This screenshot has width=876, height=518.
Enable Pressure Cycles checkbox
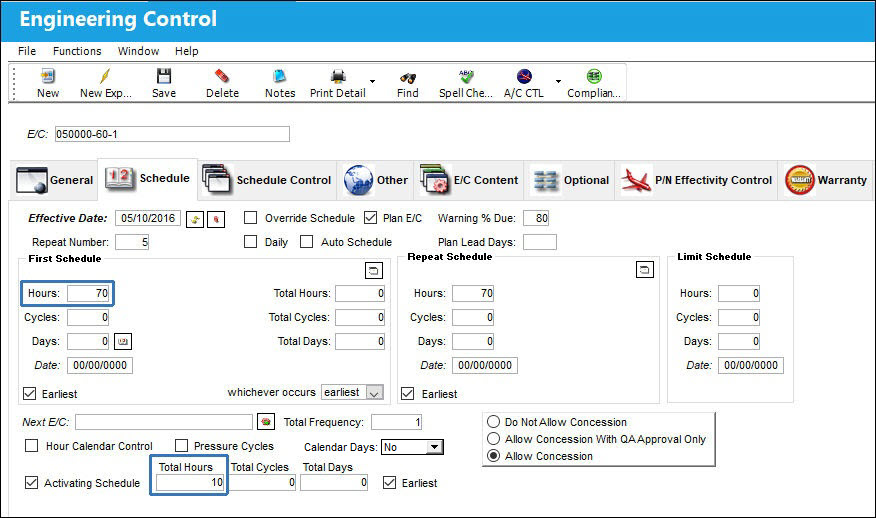(181, 445)
